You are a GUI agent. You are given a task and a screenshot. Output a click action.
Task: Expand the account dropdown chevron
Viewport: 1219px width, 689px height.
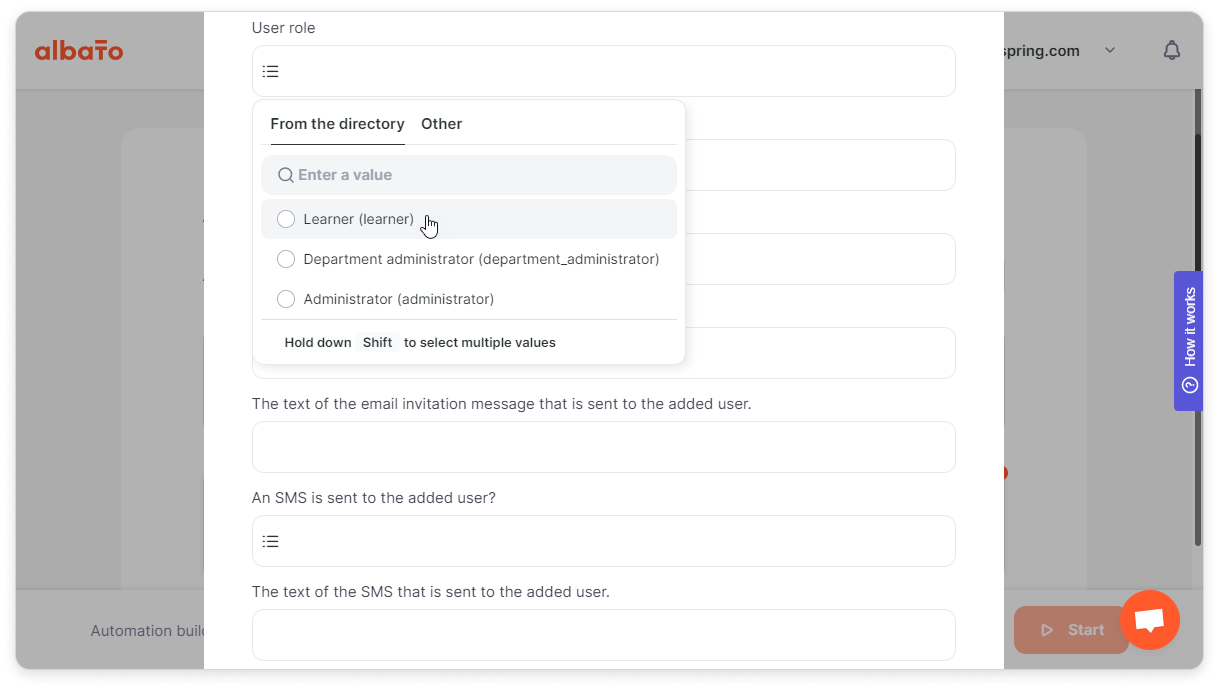tap(1110, 50)
